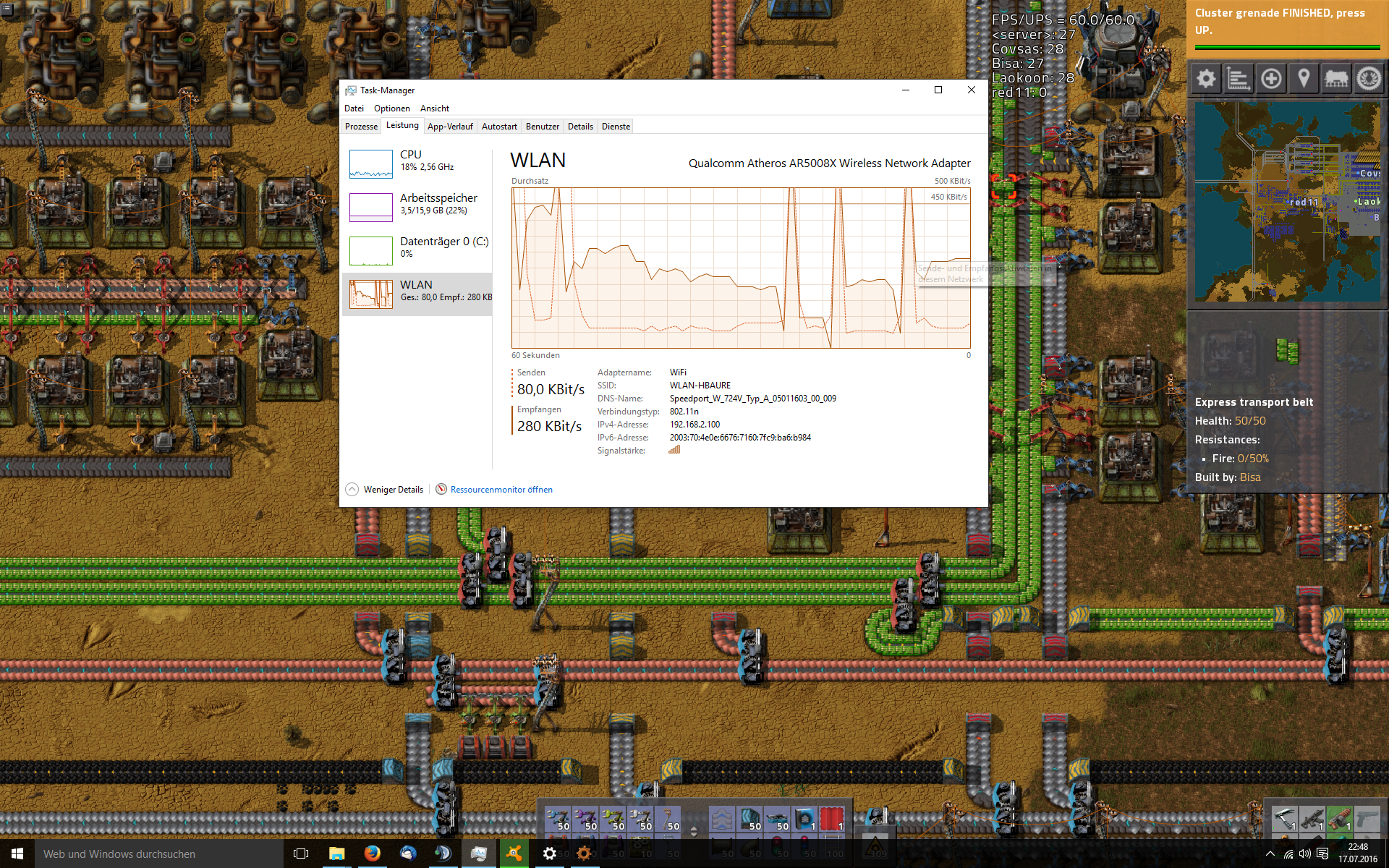Select the highlighted green rocket launcher weapon slot
1389x868 pixels.
1339,820
